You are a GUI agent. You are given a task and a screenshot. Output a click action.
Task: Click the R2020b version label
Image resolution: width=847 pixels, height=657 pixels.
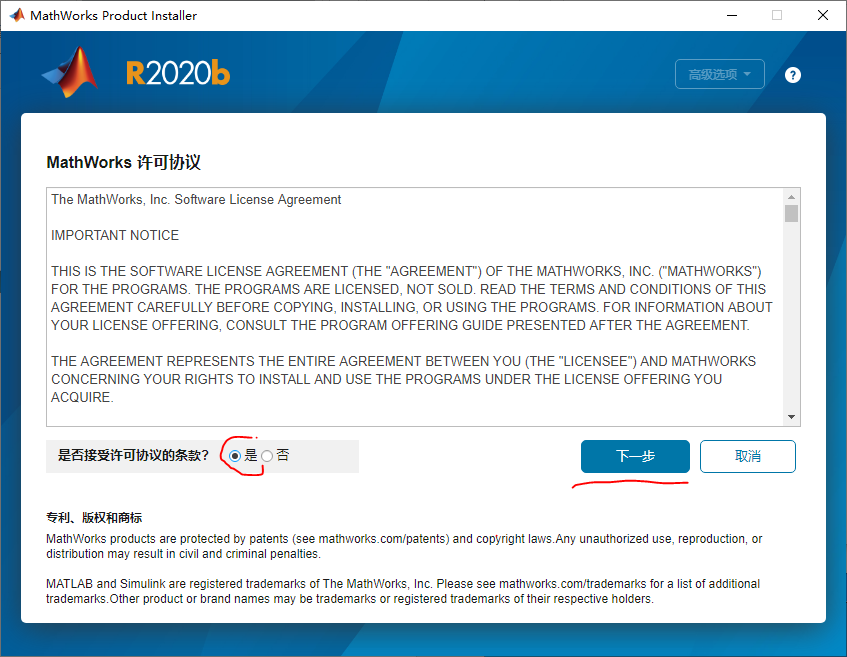pos(177,73)
